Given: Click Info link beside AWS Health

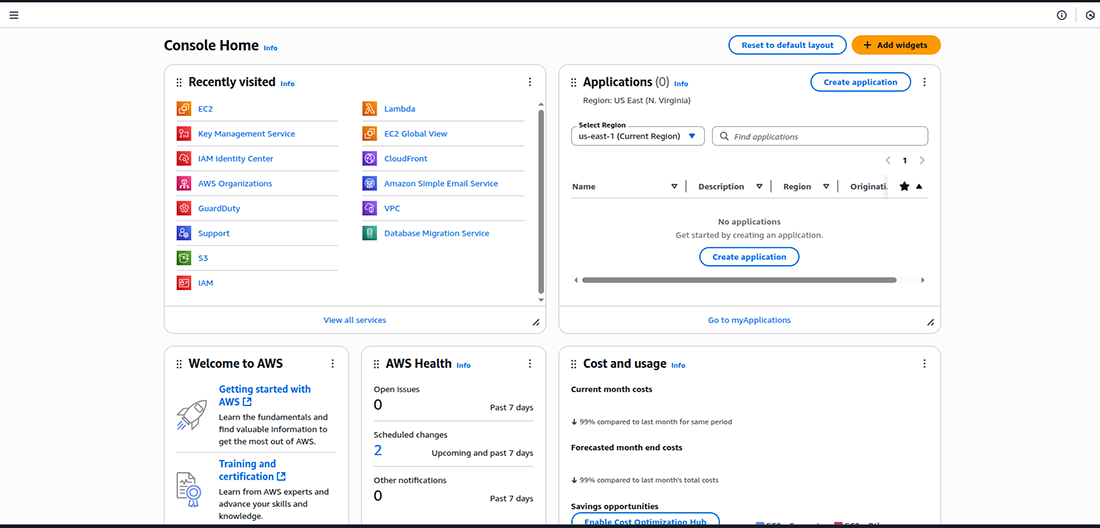Looking at the screenshot, I should pyautogui.click(x=464, y=365).
